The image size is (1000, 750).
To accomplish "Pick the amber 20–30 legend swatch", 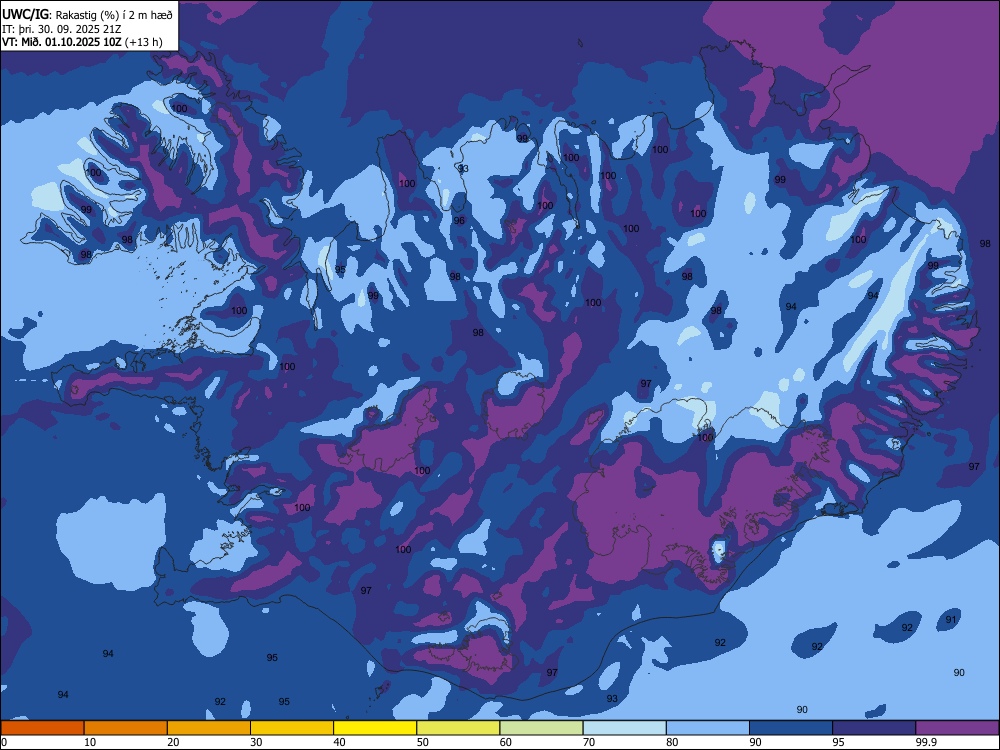I will point(209,728).
